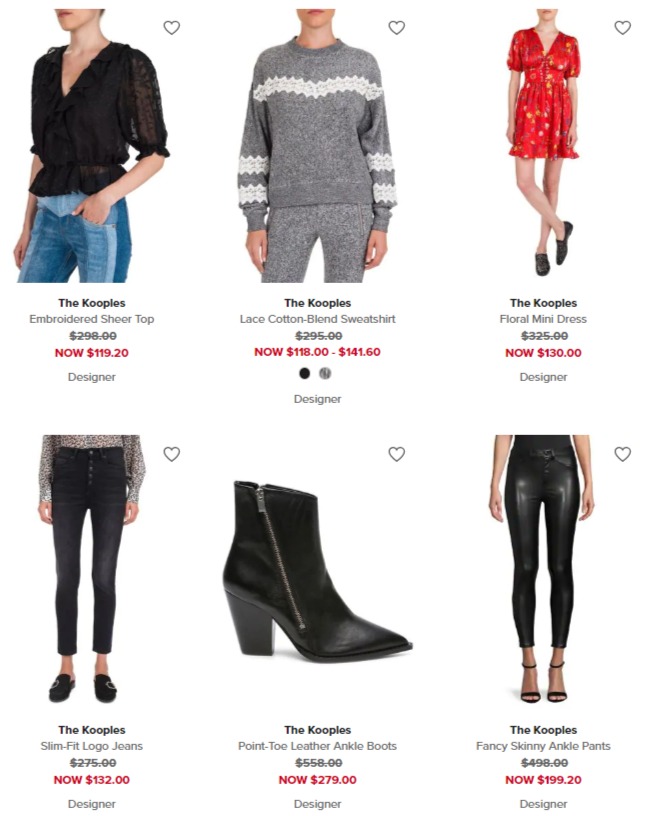Screen dimensions: 655x816
Task: Click The Kooples brand above Sheer Top
Action: click(x=92, y=303)
